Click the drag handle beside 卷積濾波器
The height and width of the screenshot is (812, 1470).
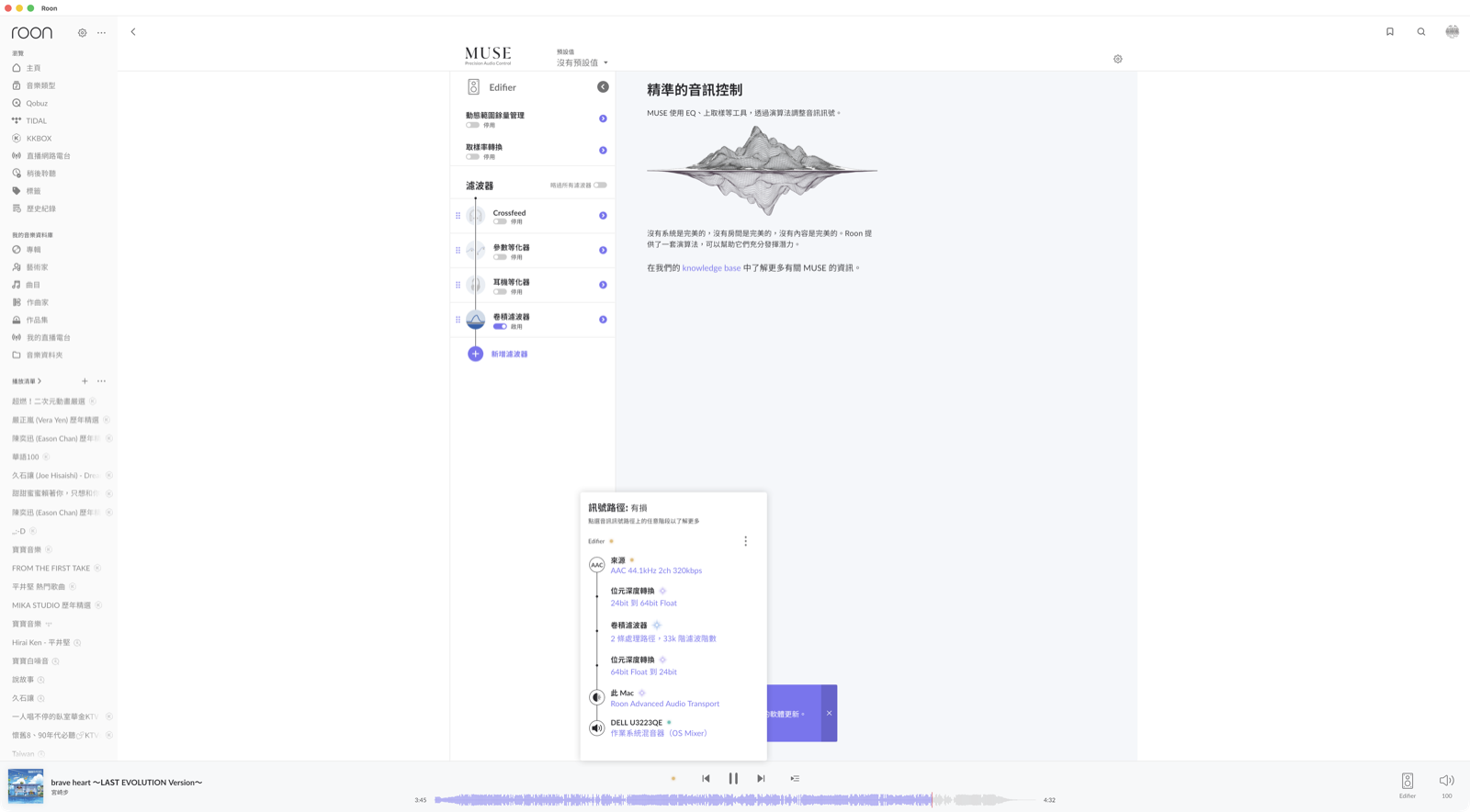(458, 320)
